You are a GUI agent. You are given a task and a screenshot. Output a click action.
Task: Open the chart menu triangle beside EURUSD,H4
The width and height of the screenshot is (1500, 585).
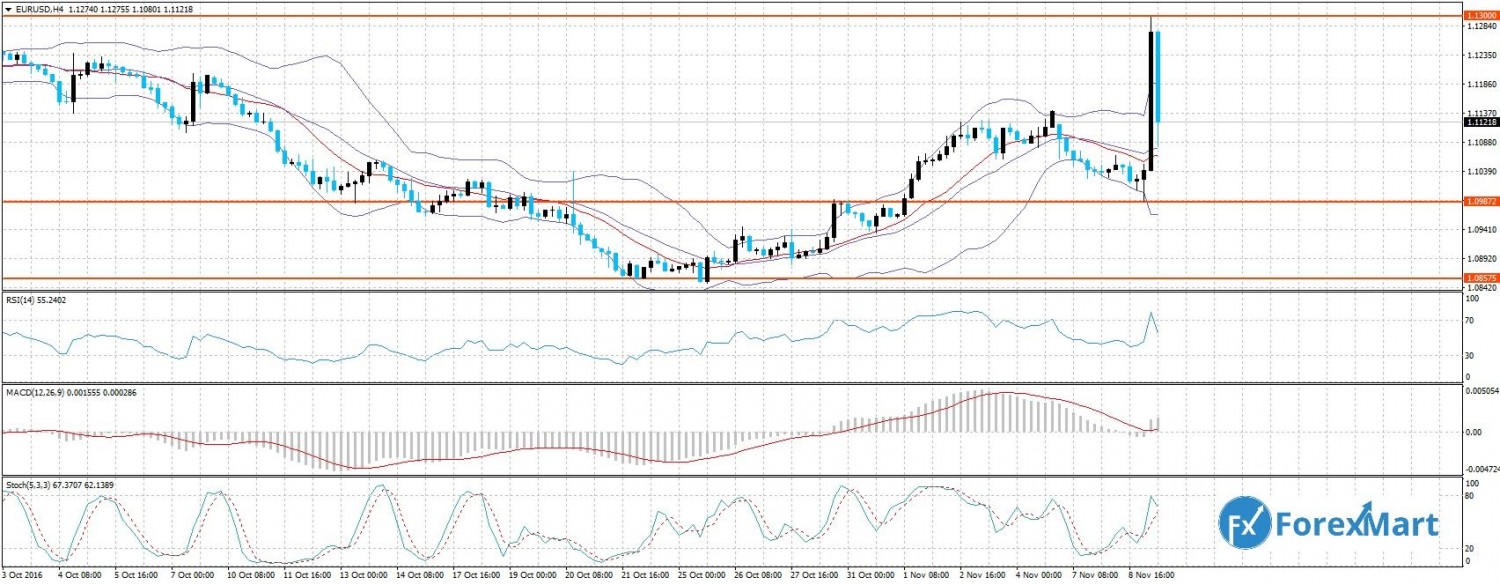pos(7,6)
